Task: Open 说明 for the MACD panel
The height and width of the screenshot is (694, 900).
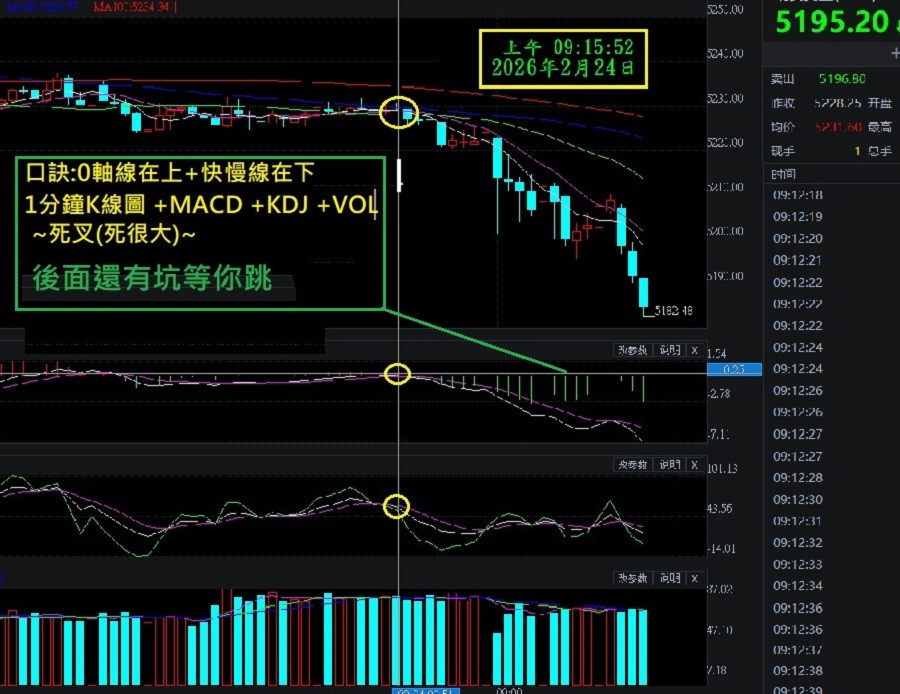Action: click(x=669, y=350)
